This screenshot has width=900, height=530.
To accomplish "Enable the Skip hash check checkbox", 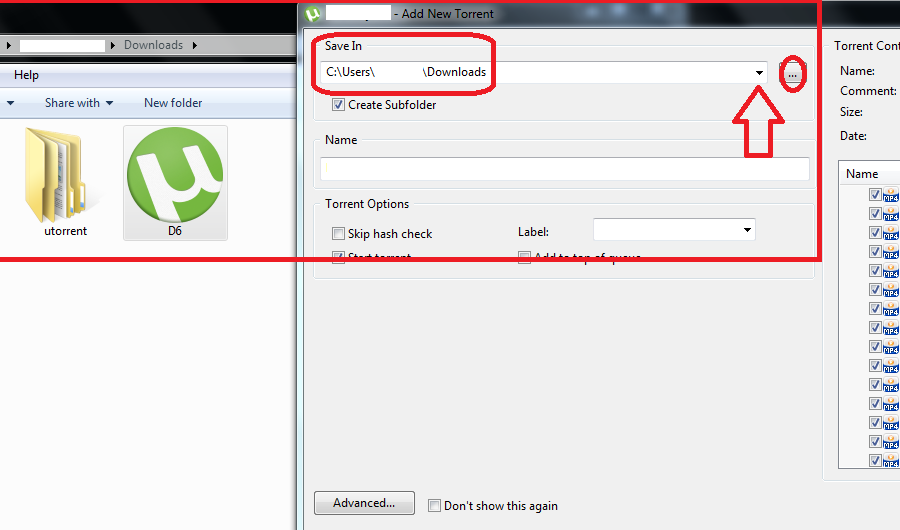I will (338, 234).
